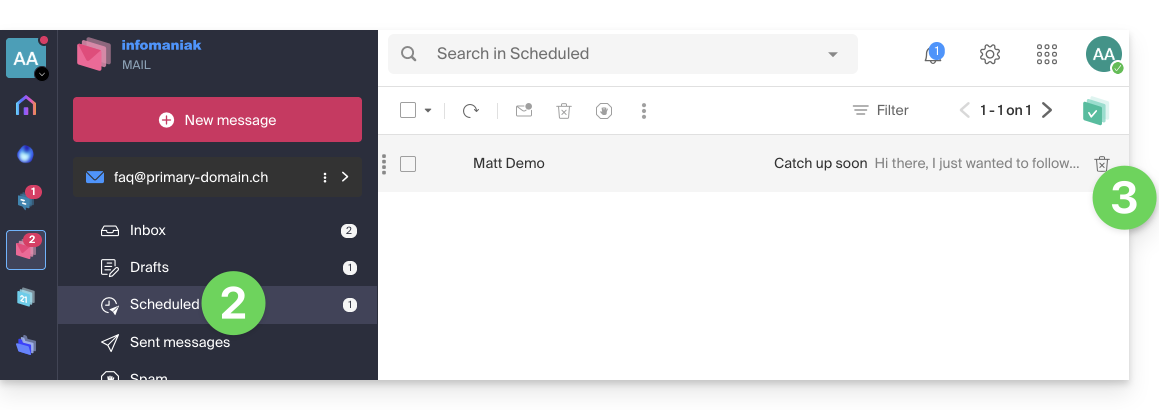This screenshot has height=410, width=1159.
Task: Expand the select-all dropdown arrow
Action: pyautogui.click(x=428, y=111)
